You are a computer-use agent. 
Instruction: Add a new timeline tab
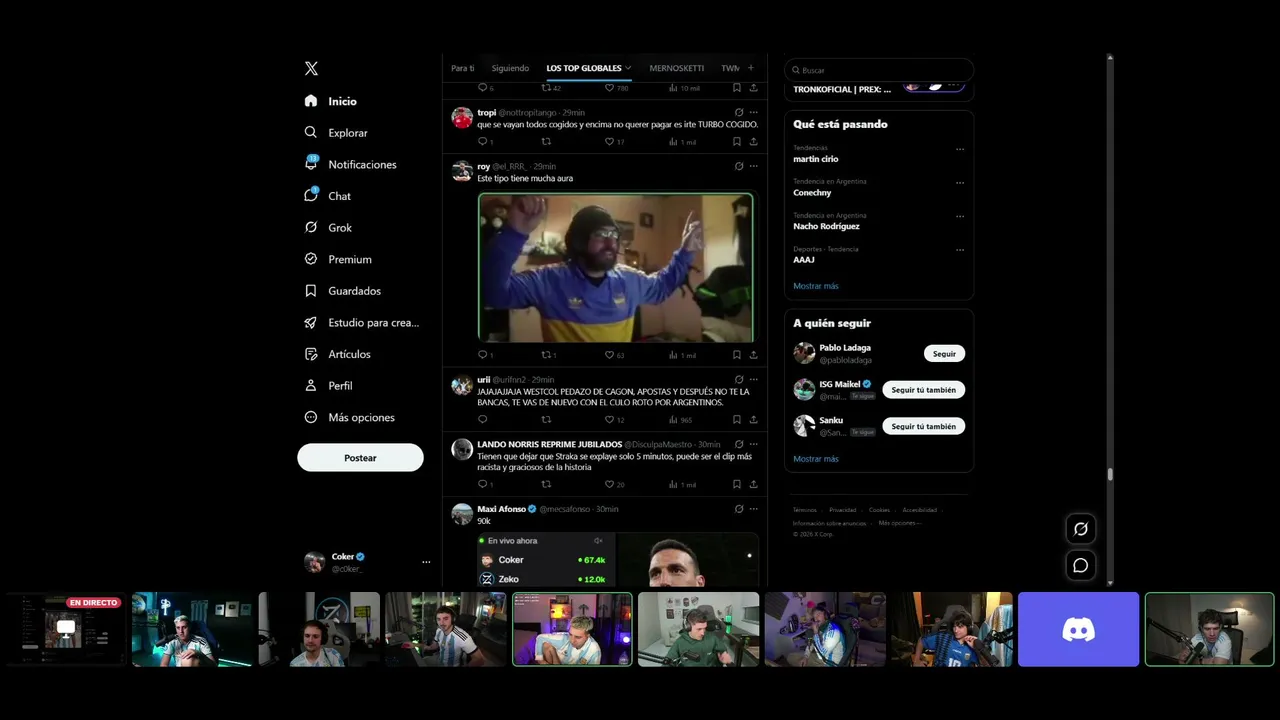click(x=751, y=68)
